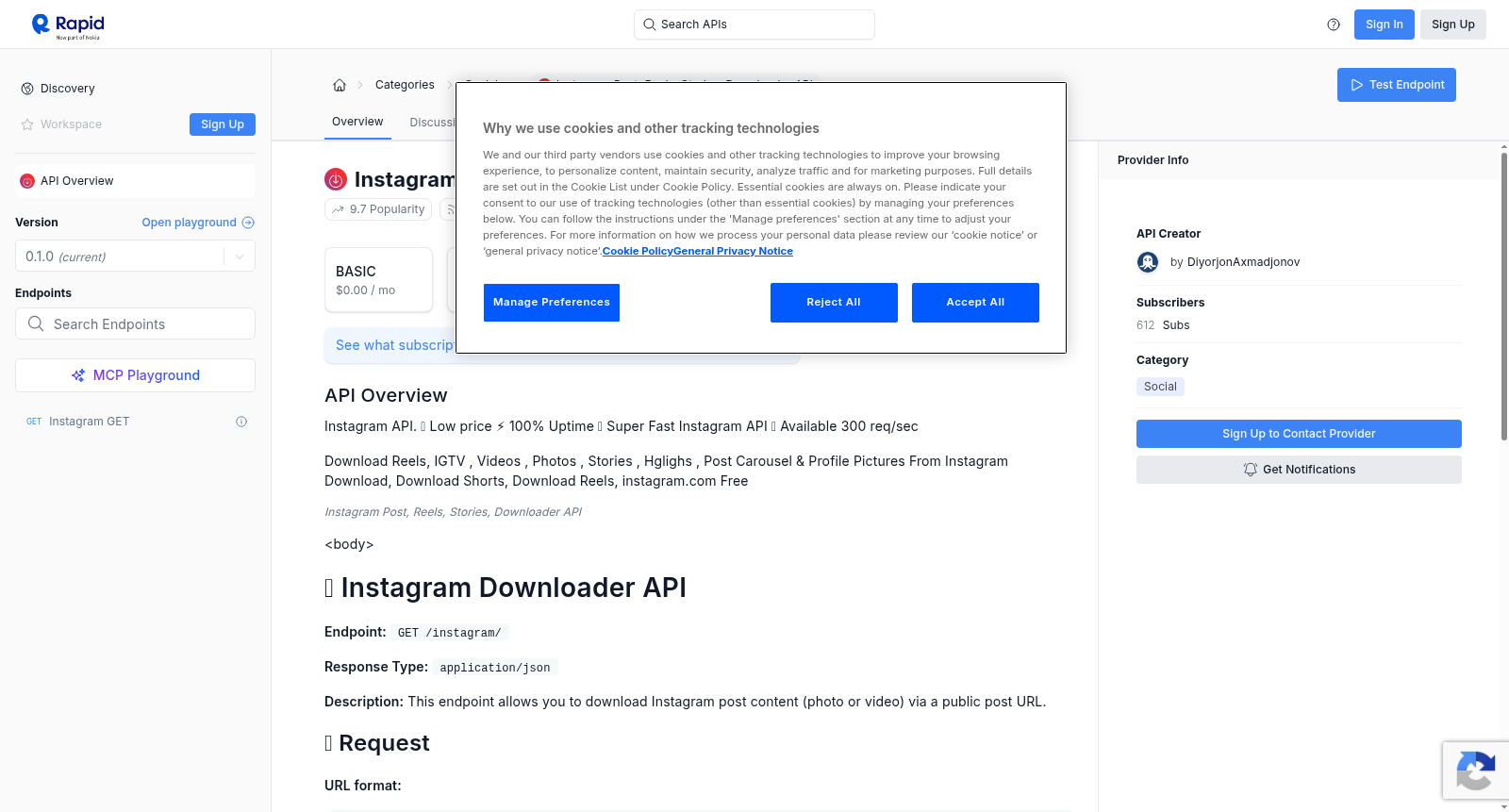The image size is (1509, 812).
Task: Click the sidebar Workspace Sign Up button
Action: pos(223,124)
